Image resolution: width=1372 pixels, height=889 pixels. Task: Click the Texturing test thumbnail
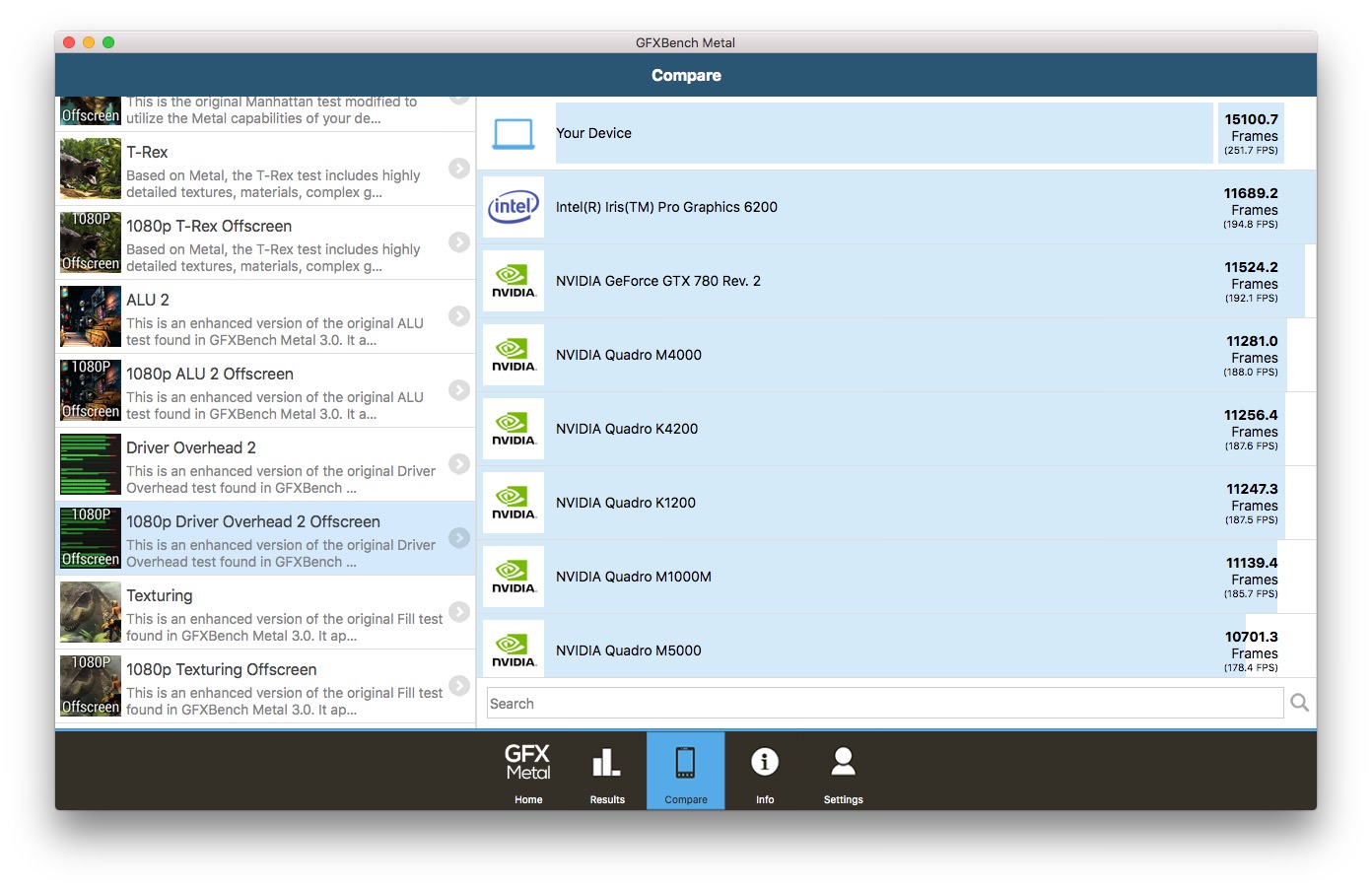point(91,612)
